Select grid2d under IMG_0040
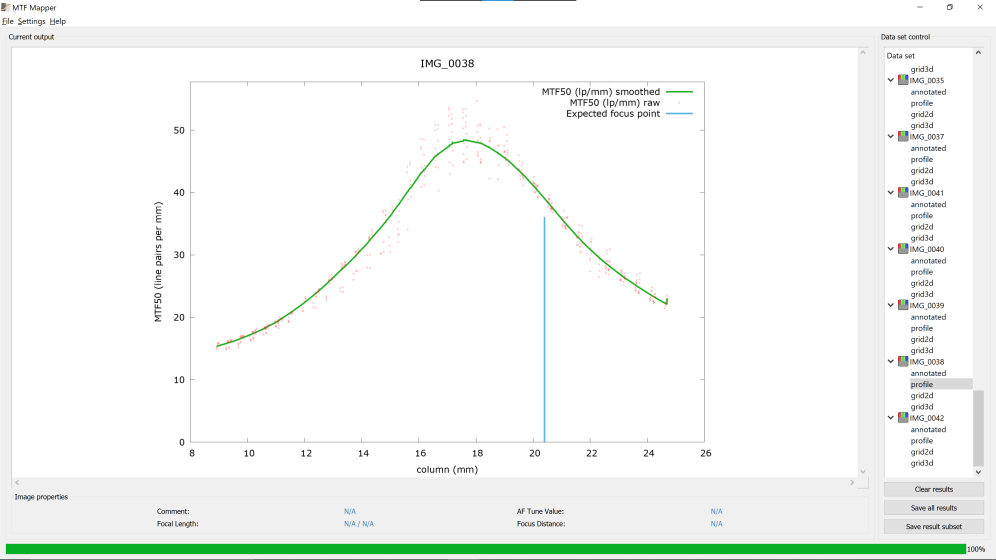 pos(922,283)
